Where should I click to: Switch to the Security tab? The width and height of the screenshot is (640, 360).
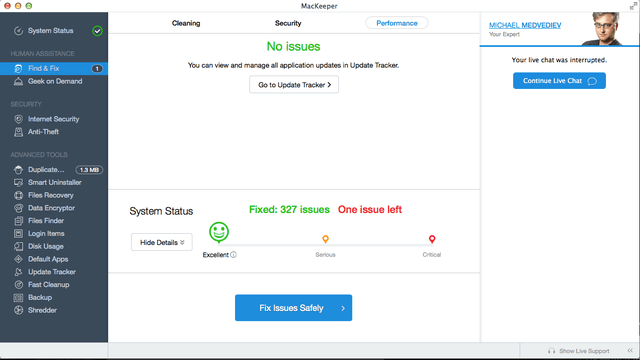point(288,23)
